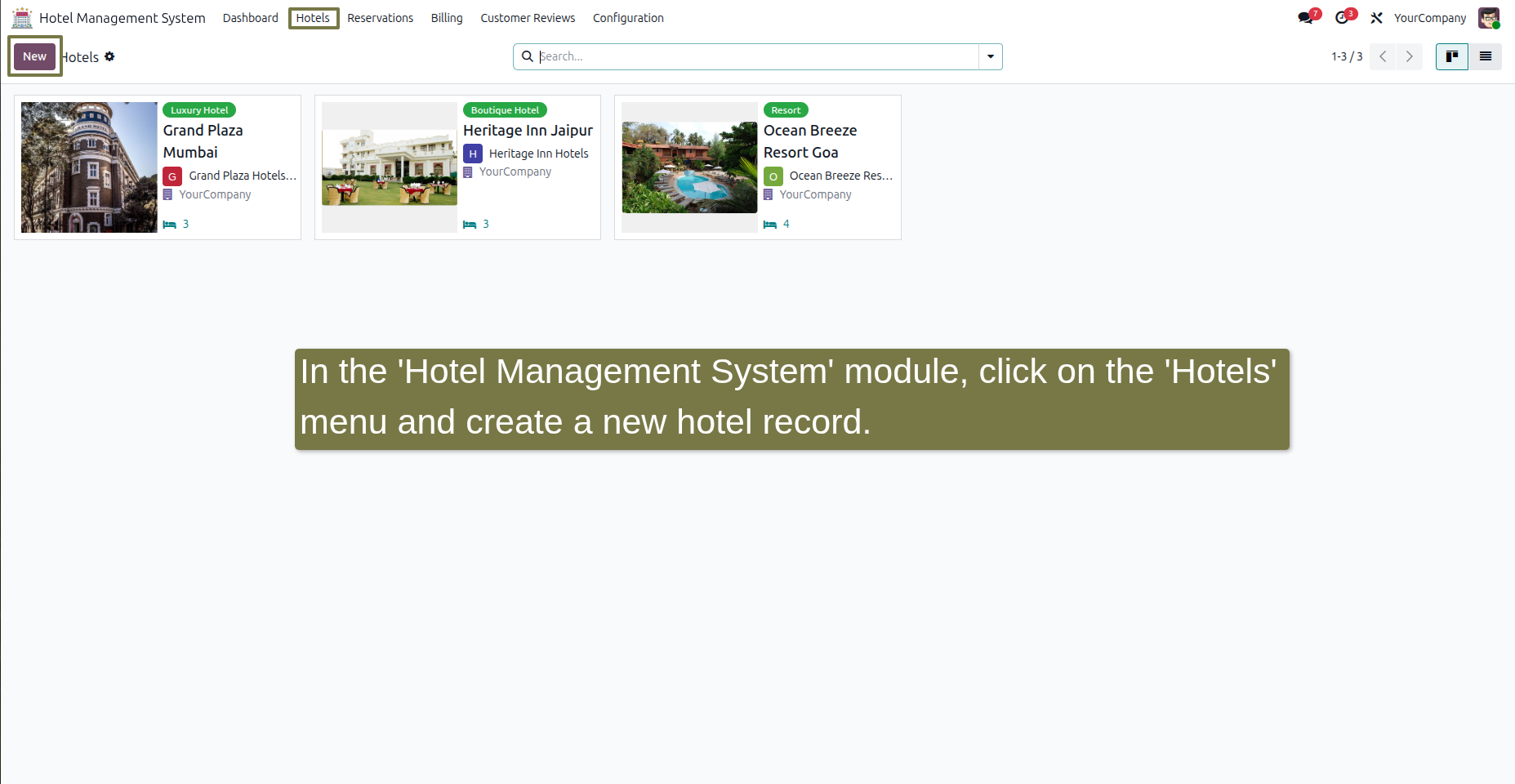The height and width of the screenshot is (784, 1515).
Task: Click the H avatar for Heritage Inn Hotels
Action: coord(473,154)
